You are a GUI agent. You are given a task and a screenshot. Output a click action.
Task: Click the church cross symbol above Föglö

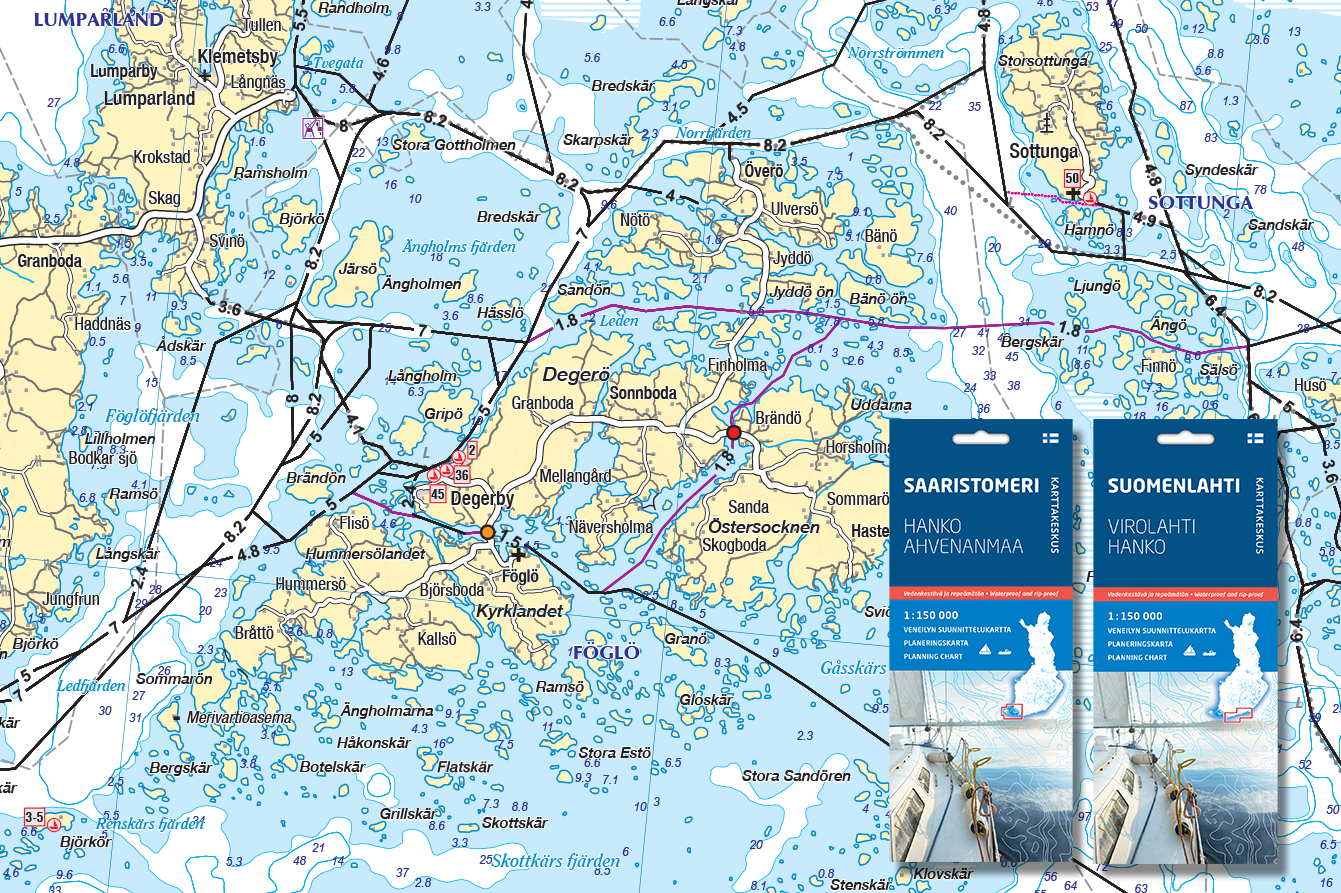518,553
